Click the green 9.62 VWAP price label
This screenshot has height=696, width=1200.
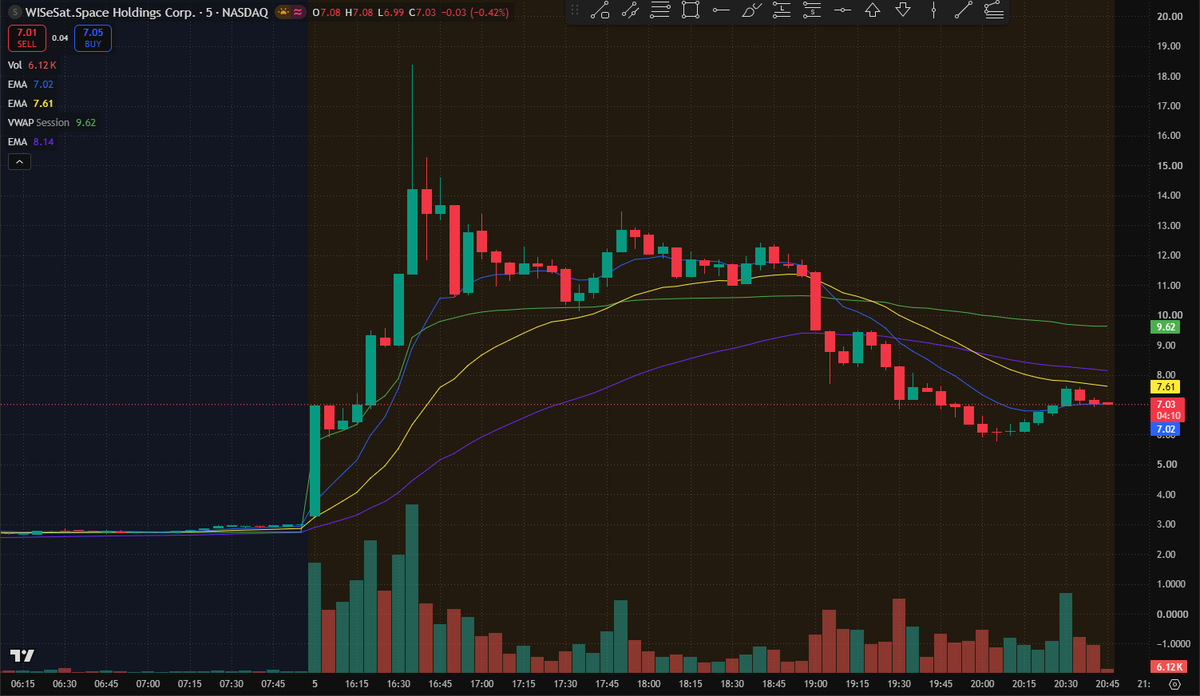point(1166,326)
